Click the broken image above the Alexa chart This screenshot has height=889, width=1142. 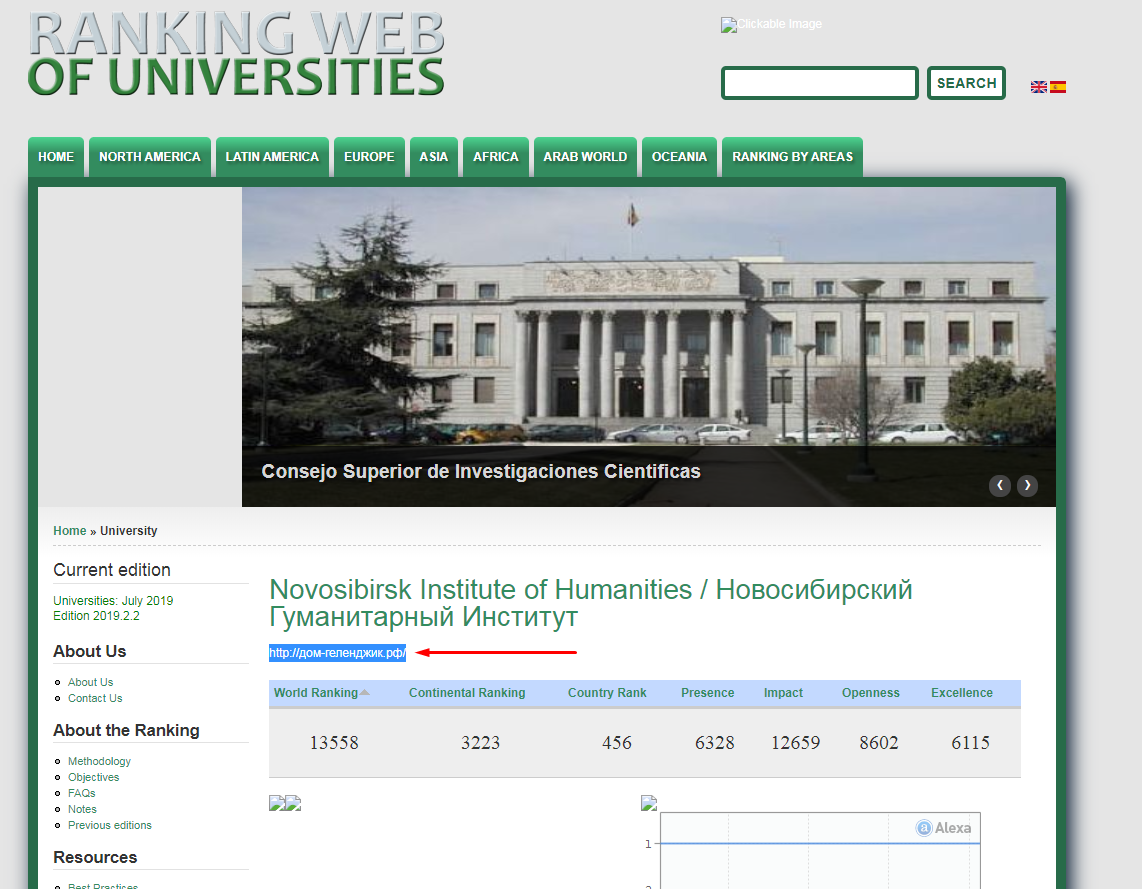[649, 803]
